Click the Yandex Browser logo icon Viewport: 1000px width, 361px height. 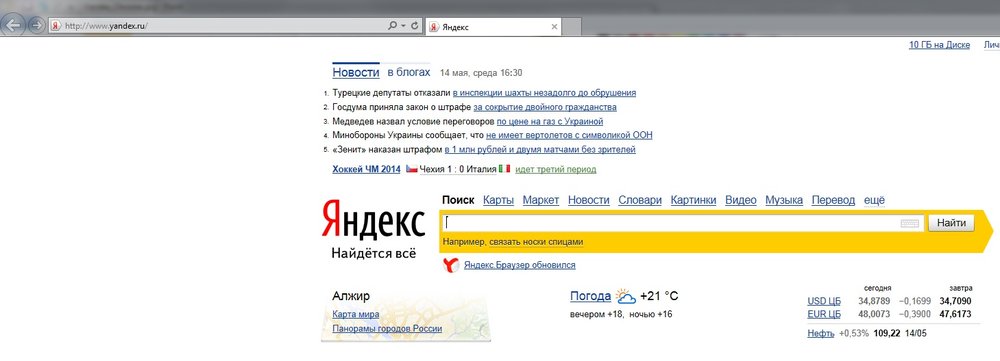tap(451, 265)
